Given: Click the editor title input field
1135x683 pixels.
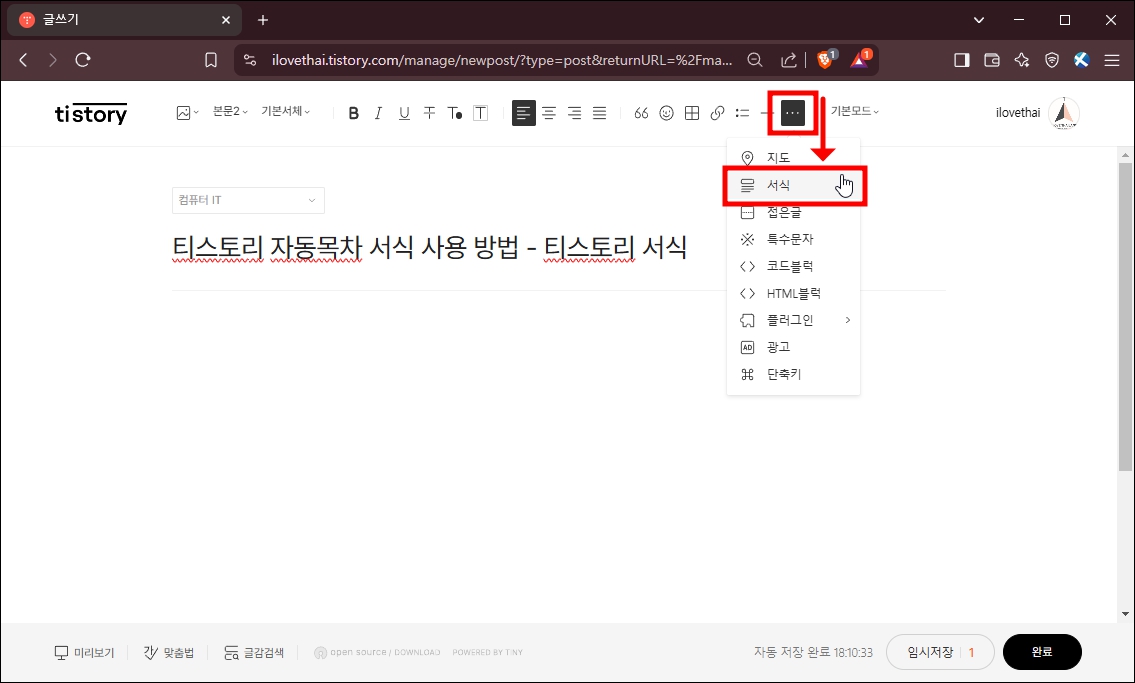Looking at the screenshot, I should (x=428, y=247).
